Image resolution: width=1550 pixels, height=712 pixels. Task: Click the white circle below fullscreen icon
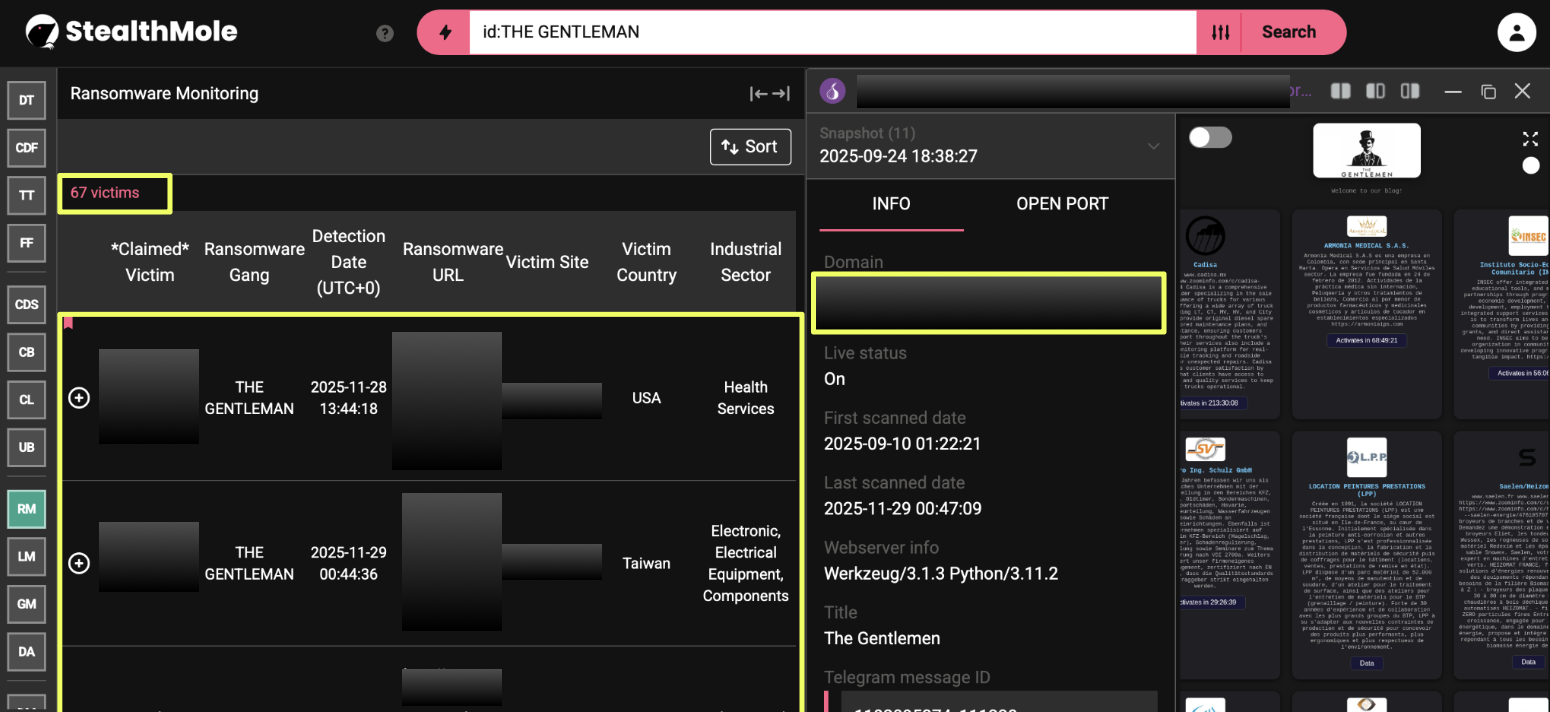click(x=1530, y=166)
